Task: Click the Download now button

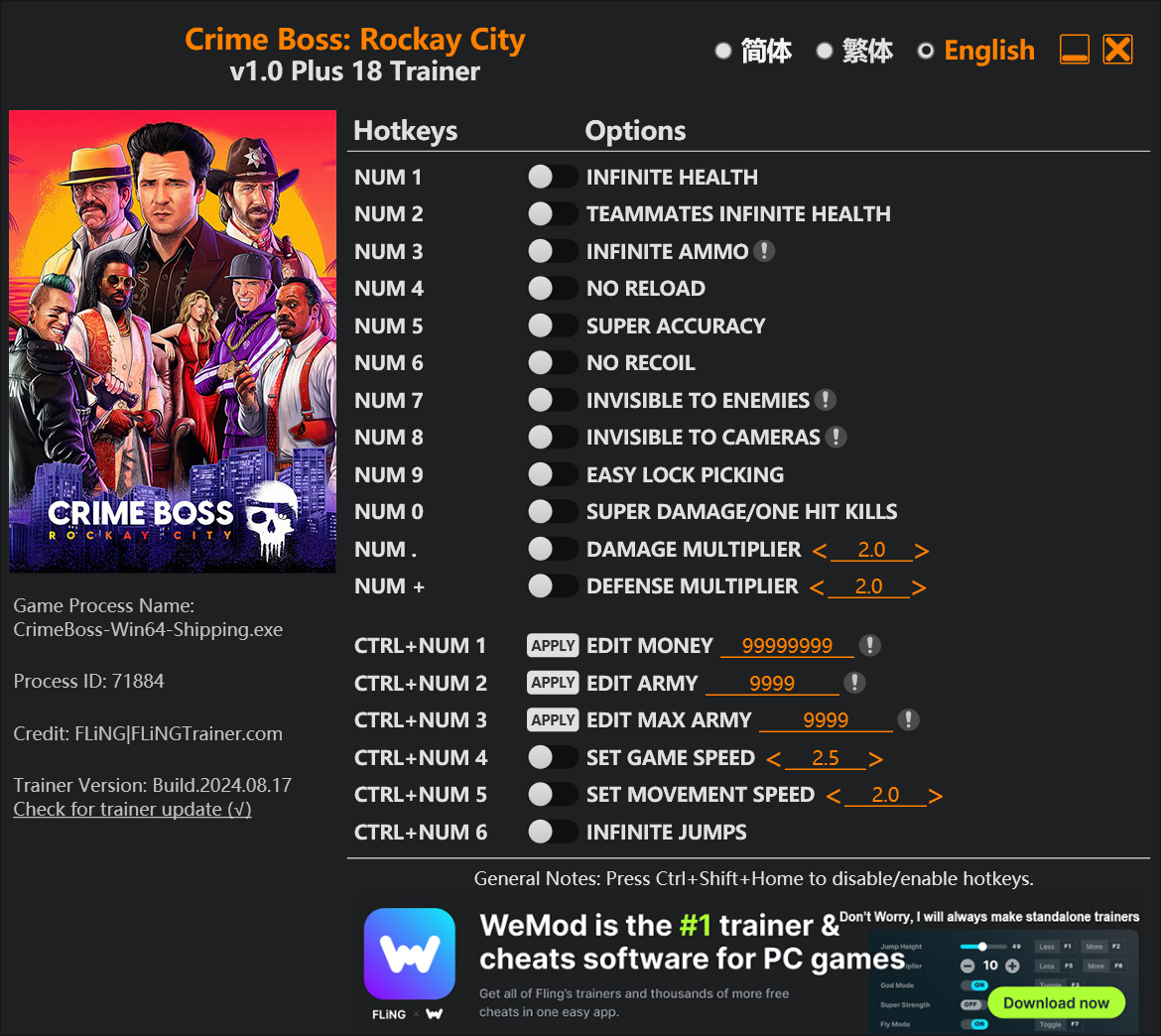Action: 1056,1002
